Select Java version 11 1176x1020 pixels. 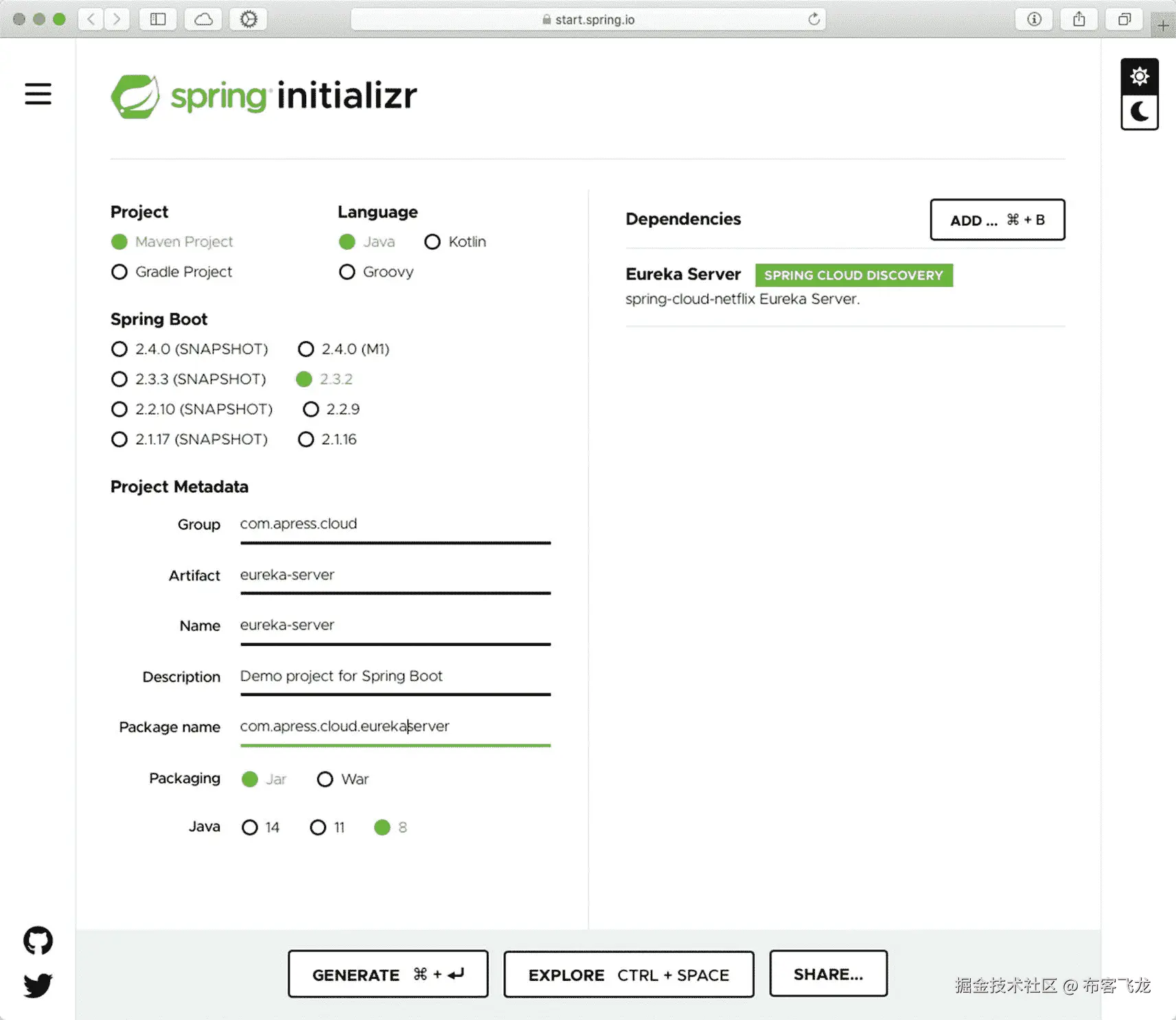(x=327, y=827)
